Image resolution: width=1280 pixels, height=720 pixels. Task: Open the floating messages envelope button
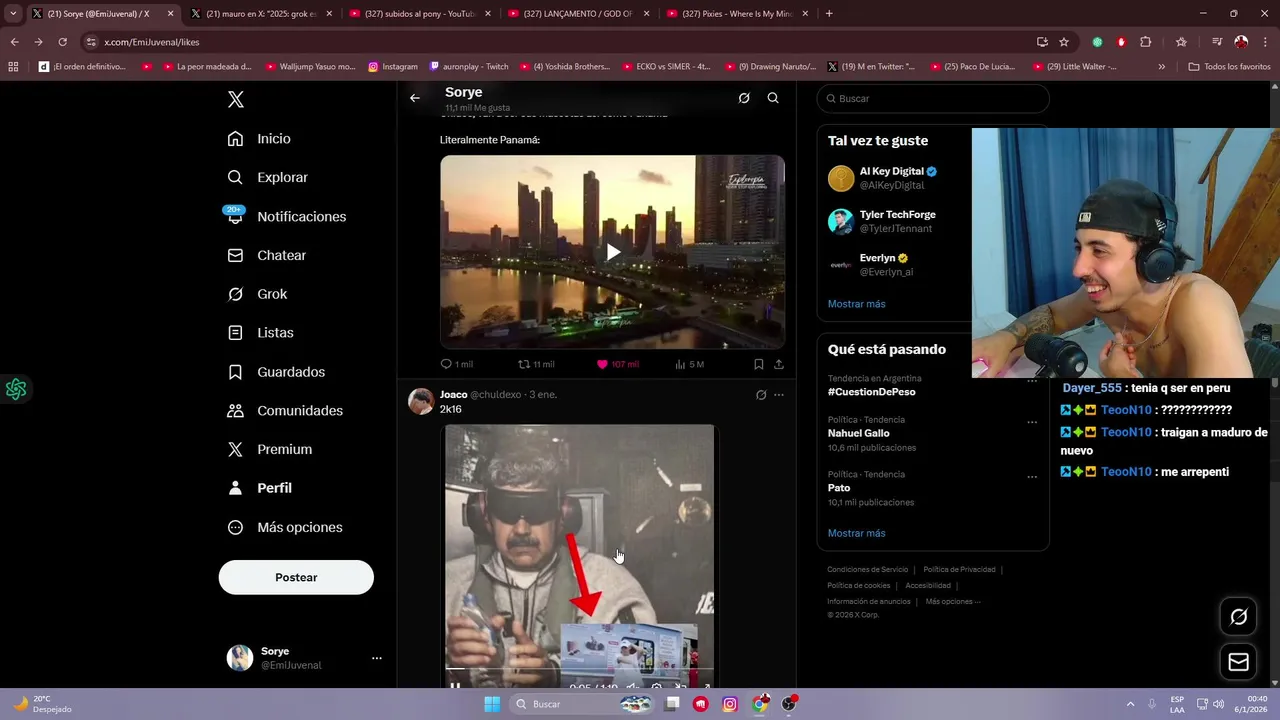1238,662
